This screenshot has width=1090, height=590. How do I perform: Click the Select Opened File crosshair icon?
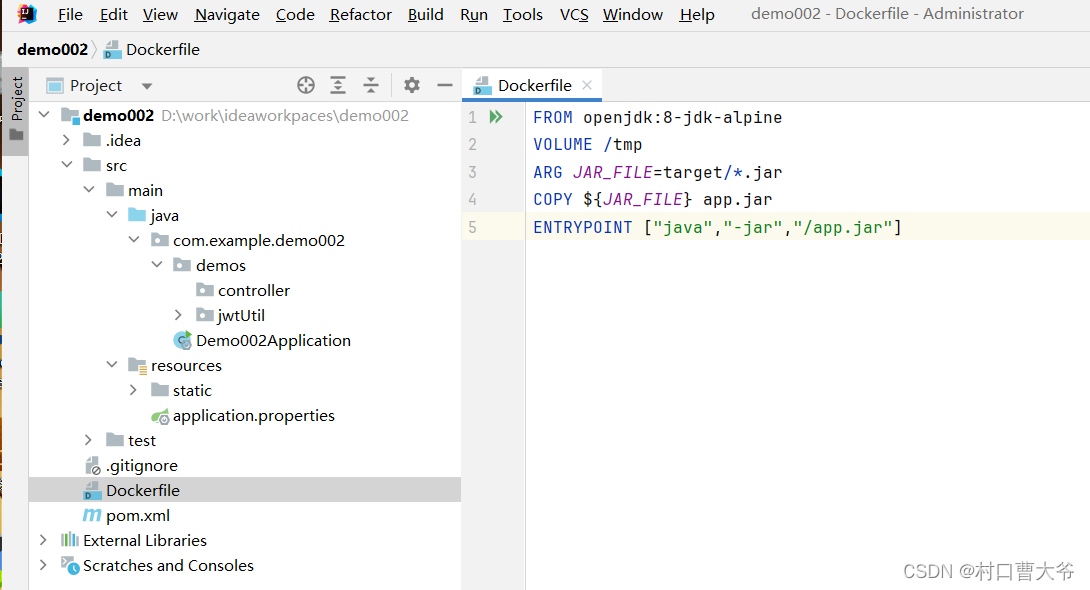click(x=305, y=86)
